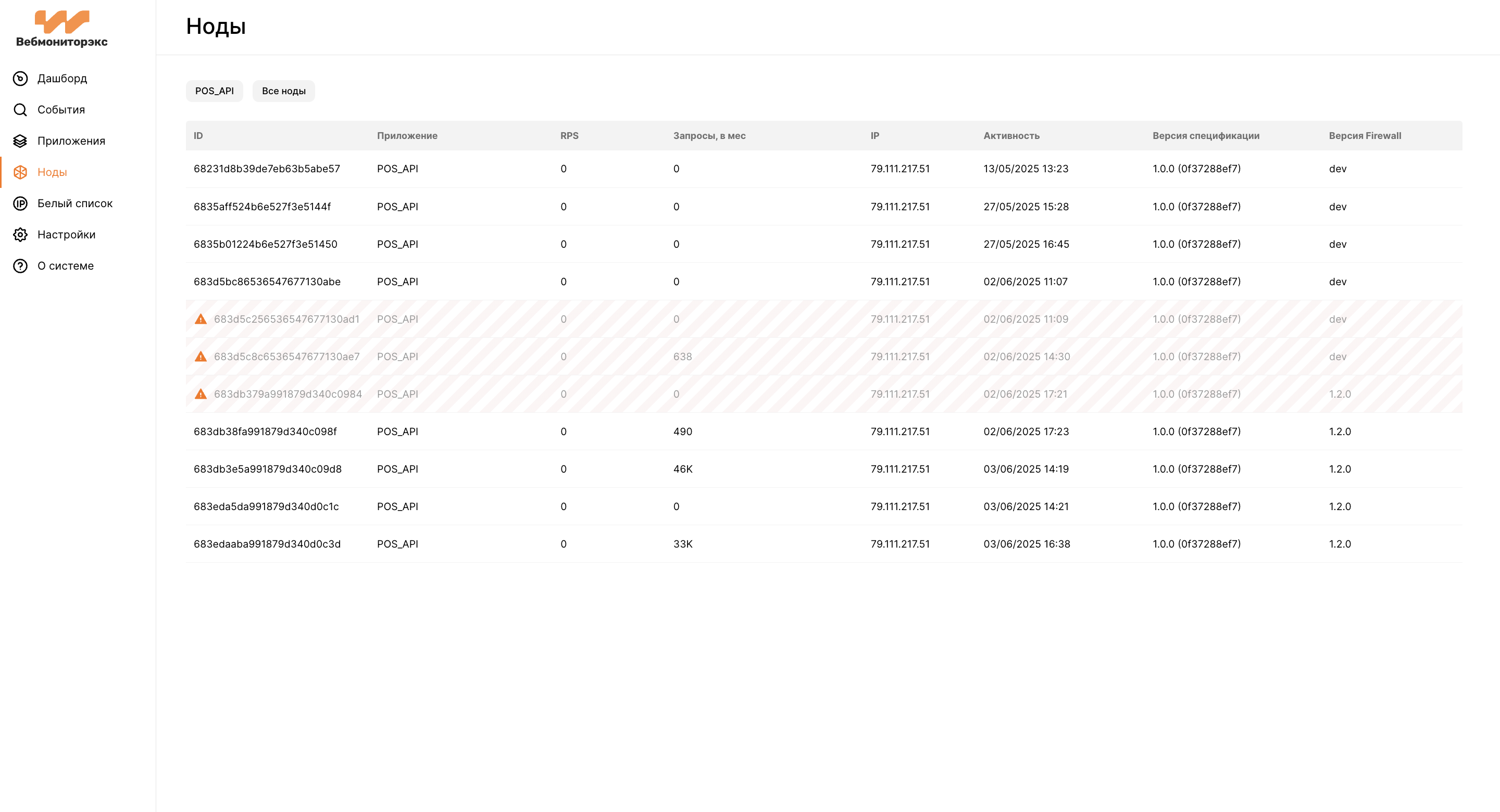Click activity date 02/06/2025 17:21
The width and height of the screenshot is (1500, 812).
point(1026,394)
